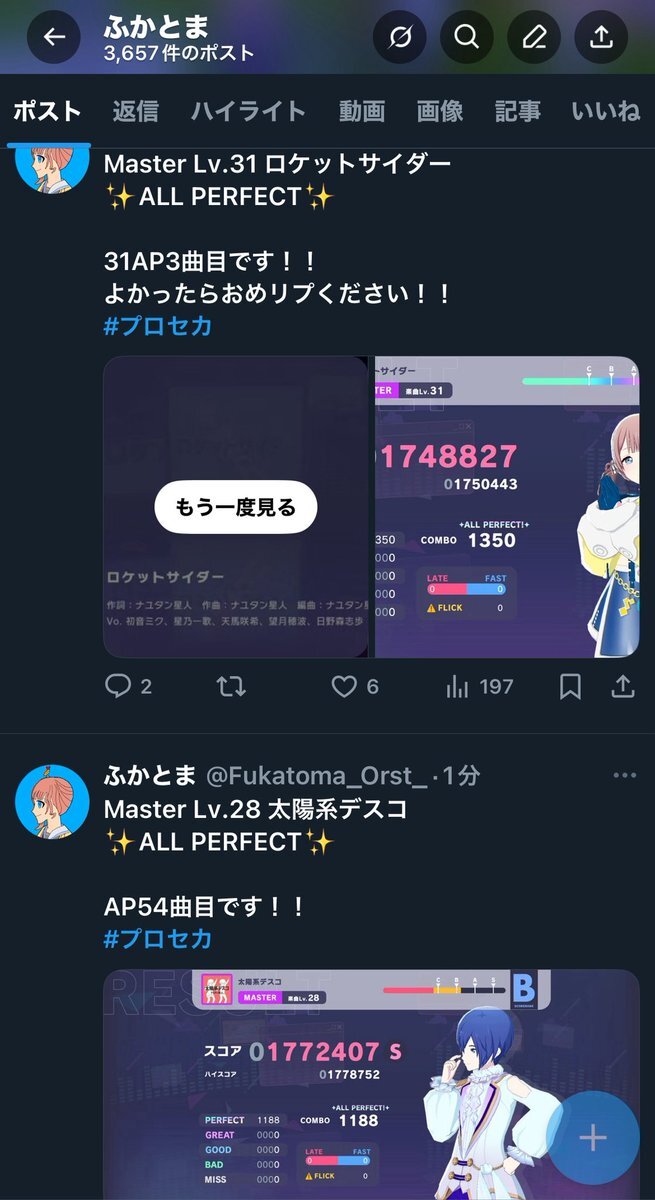View analytics showing 197 views
The height and width of the screenshot is (1200, 655).
478,686
